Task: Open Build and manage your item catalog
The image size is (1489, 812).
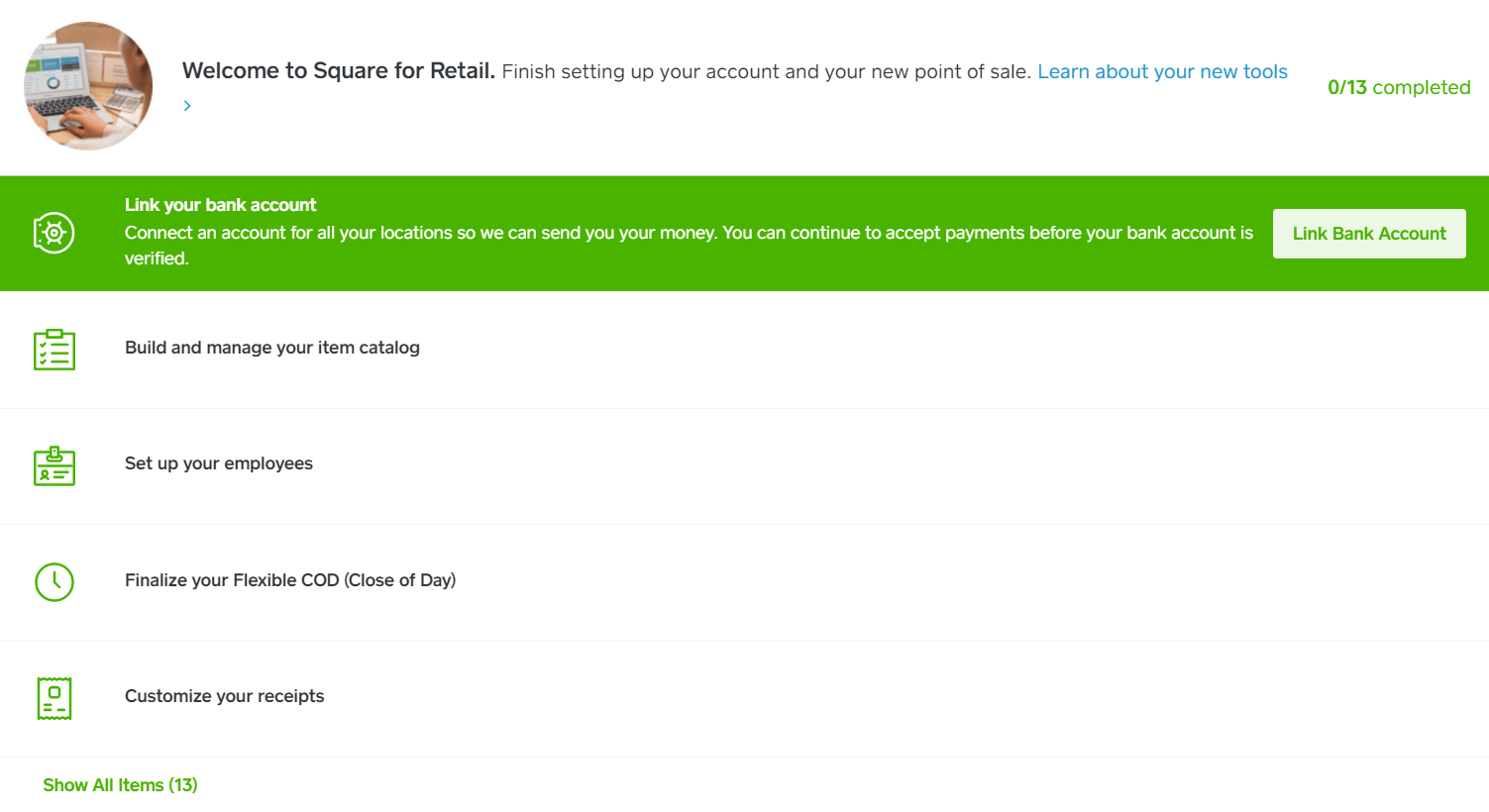Action: [272, 348]
